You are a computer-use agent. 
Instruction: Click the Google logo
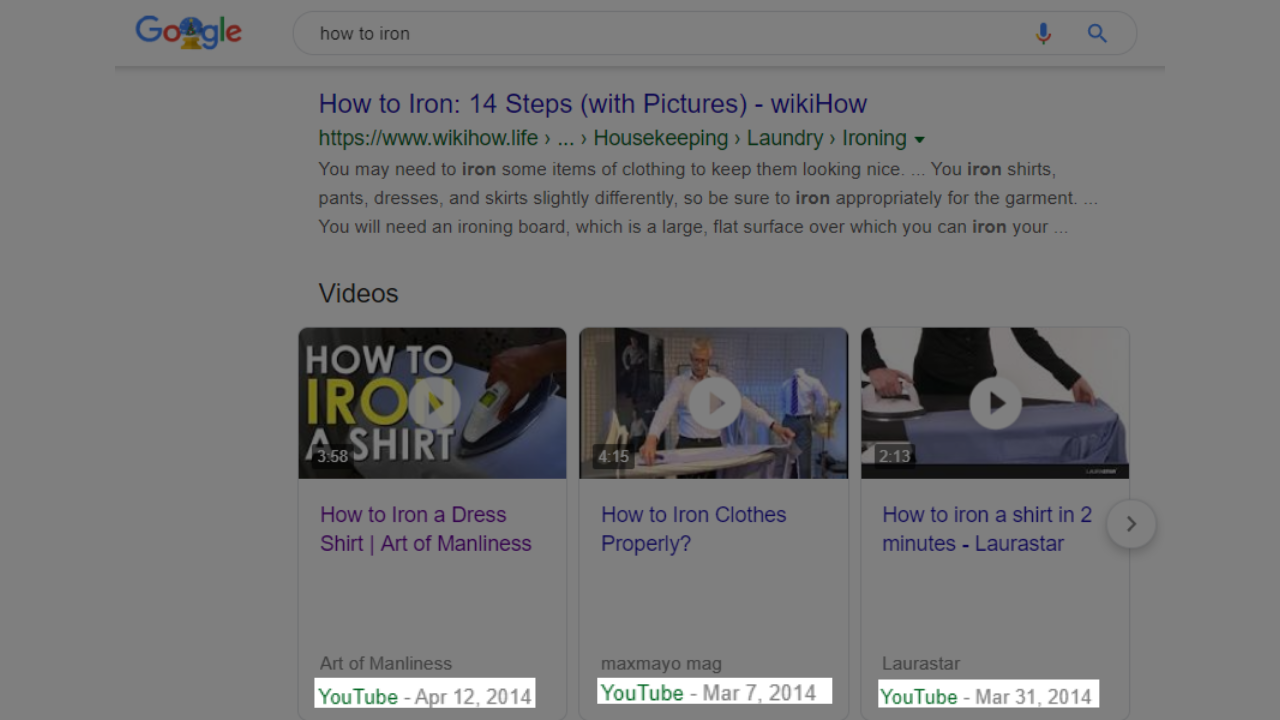pyautogui.click(x=188, y=33)
